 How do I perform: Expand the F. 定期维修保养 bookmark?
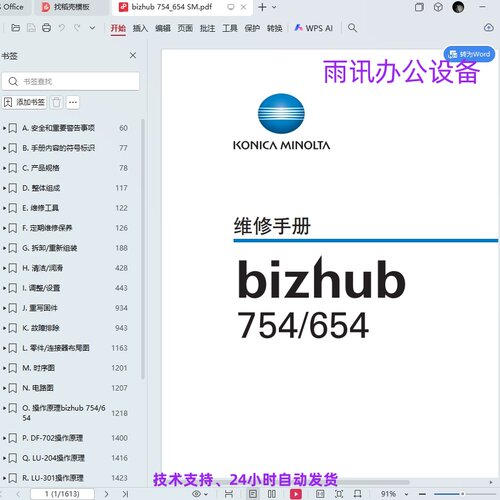4,228
